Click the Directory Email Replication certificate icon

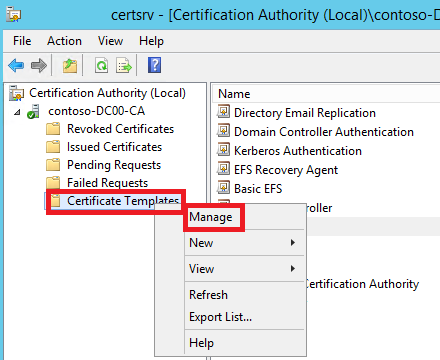click(223, 112)
